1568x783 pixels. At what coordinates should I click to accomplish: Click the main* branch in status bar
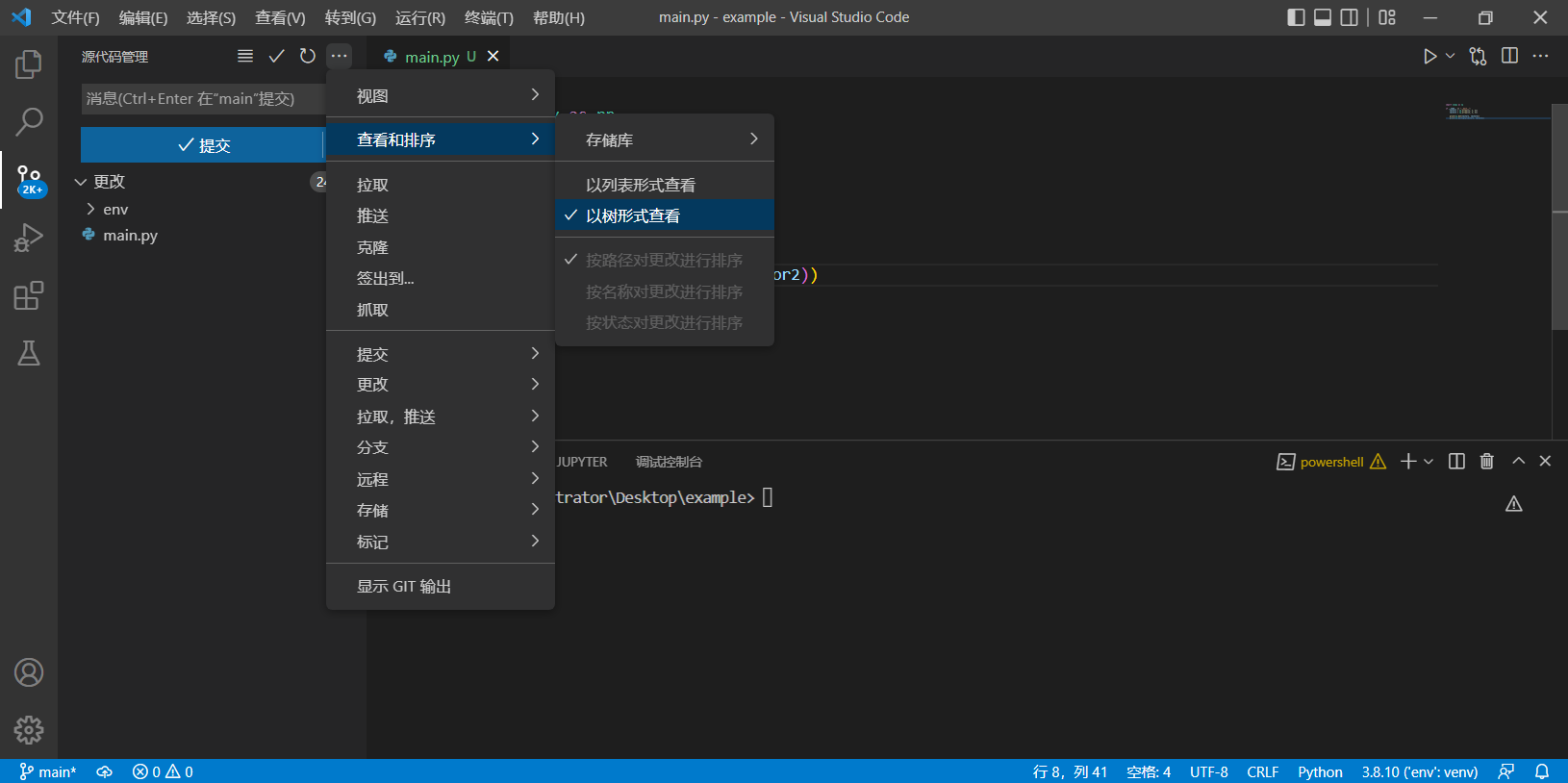click(x=48, y=771)
